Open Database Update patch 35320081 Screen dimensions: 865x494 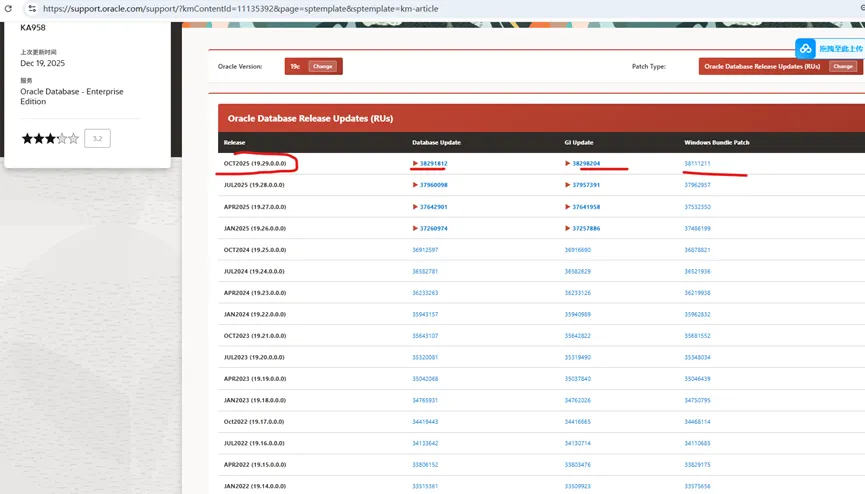[425, 357]
